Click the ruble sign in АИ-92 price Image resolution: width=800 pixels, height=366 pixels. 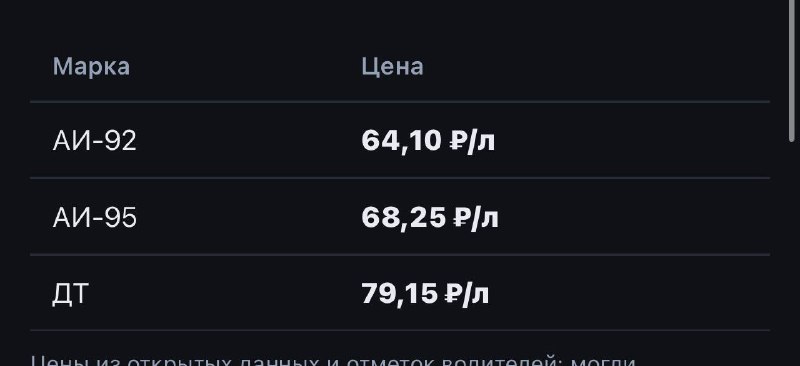456,141
